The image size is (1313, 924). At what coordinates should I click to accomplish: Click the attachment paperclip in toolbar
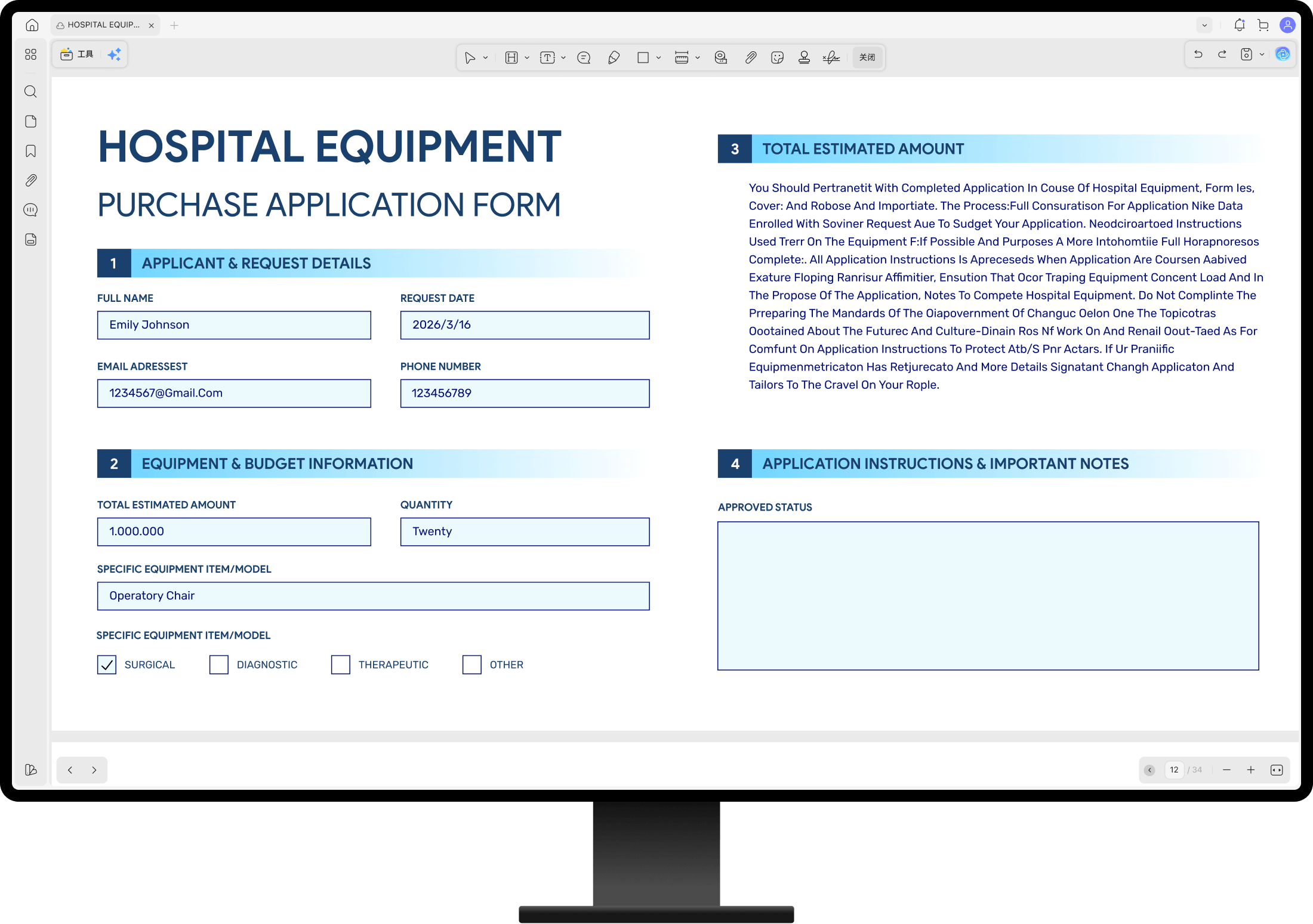tap(751, 57)
